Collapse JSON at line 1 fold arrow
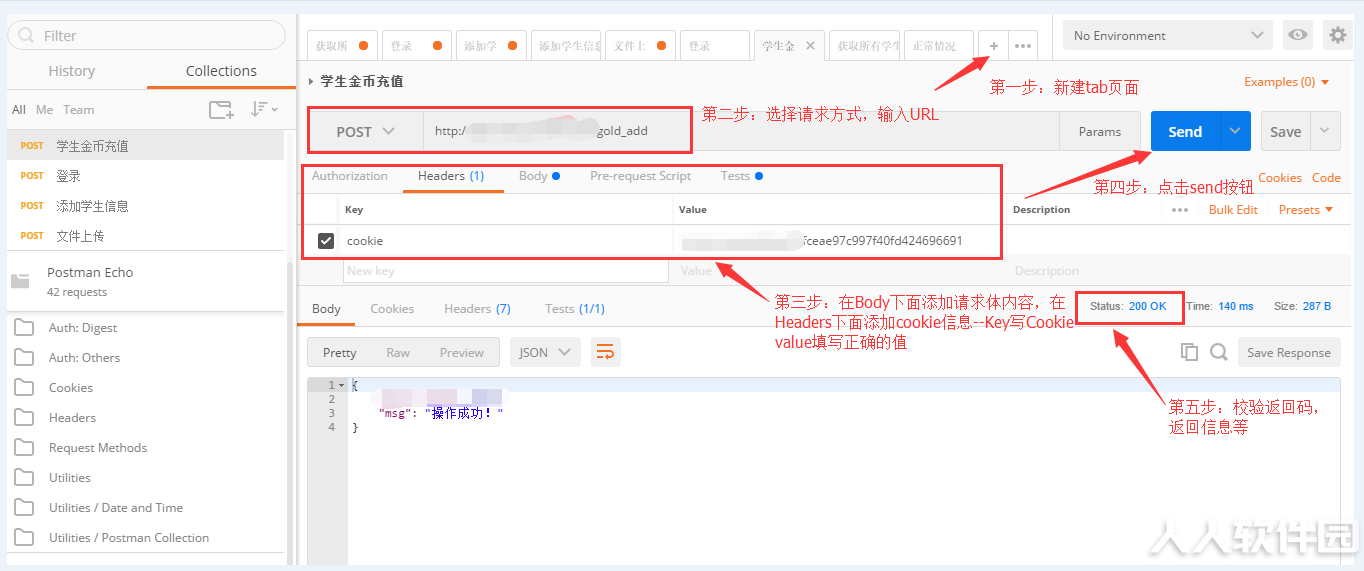 pos(342,385)
